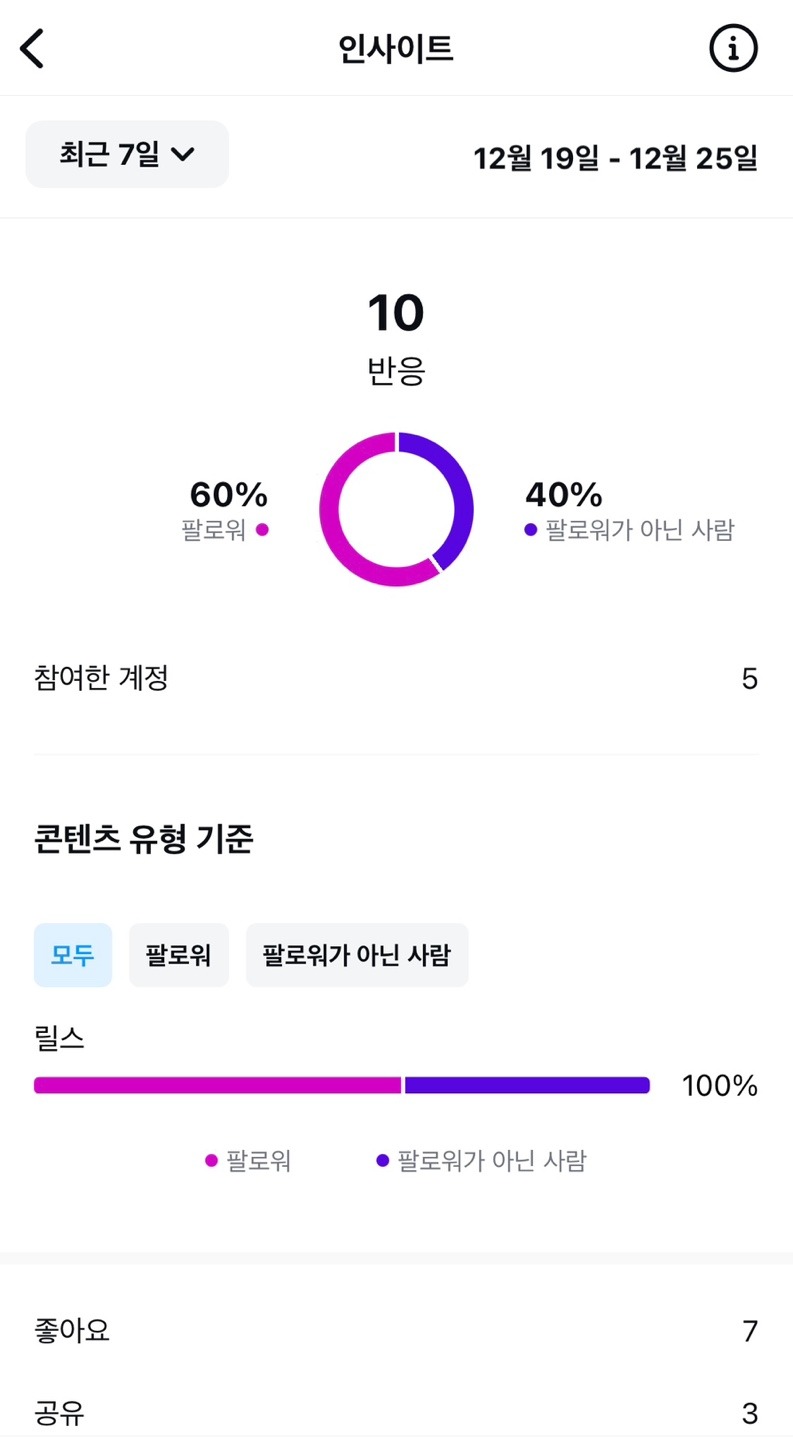
Task: Open the 참여한 계정 row
Action: (x=396, y=679)
